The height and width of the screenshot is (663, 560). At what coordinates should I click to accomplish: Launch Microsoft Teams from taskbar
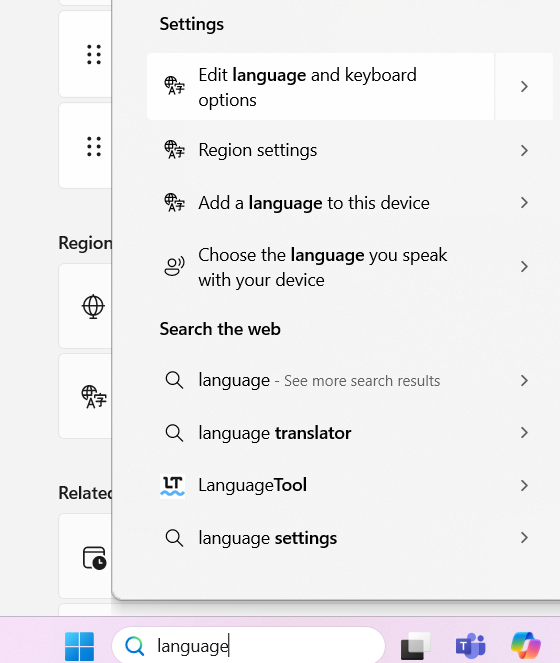[x=470, y=647]
